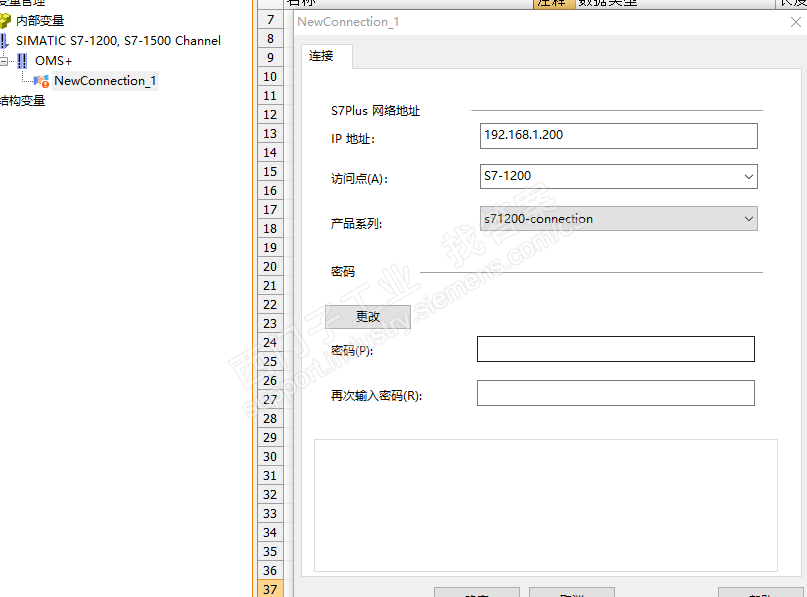Image resolution: width=807 pixels, height=597 pixels.
Task: Select row header 35
Action: (270, 552)
